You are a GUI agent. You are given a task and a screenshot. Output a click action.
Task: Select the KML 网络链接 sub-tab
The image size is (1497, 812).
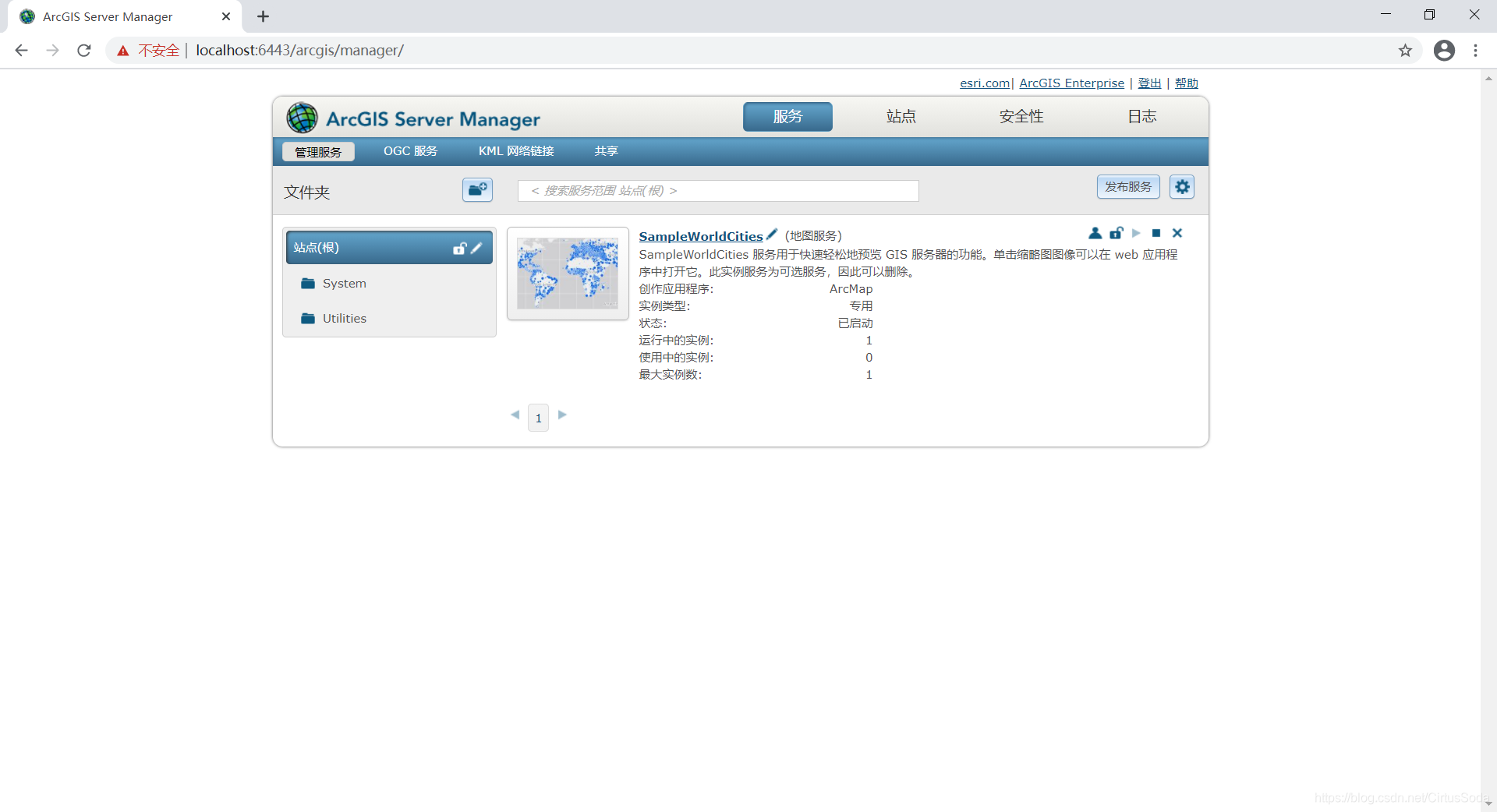pos(516,151)
